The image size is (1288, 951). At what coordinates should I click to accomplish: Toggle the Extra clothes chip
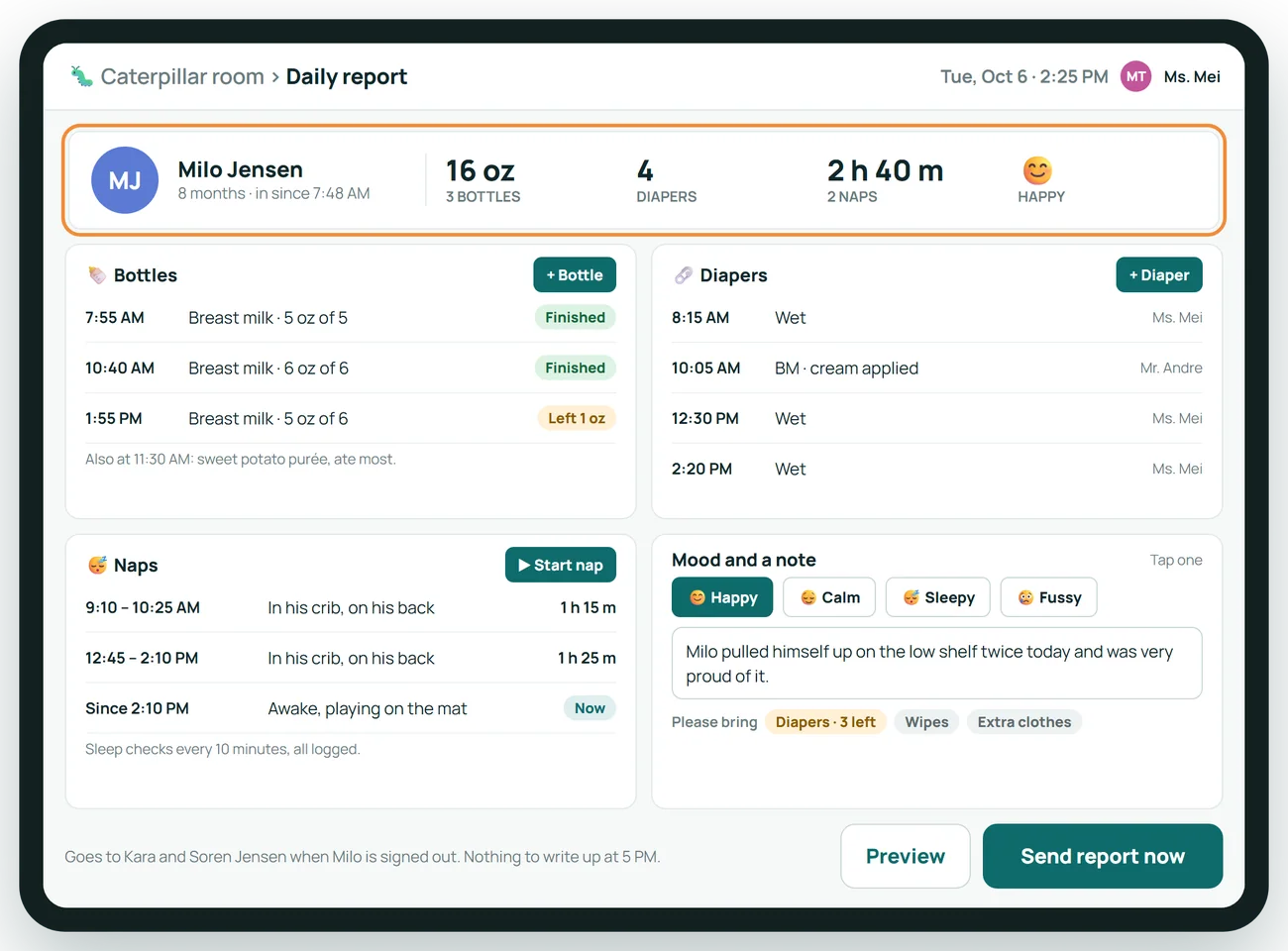[1024, 722]
